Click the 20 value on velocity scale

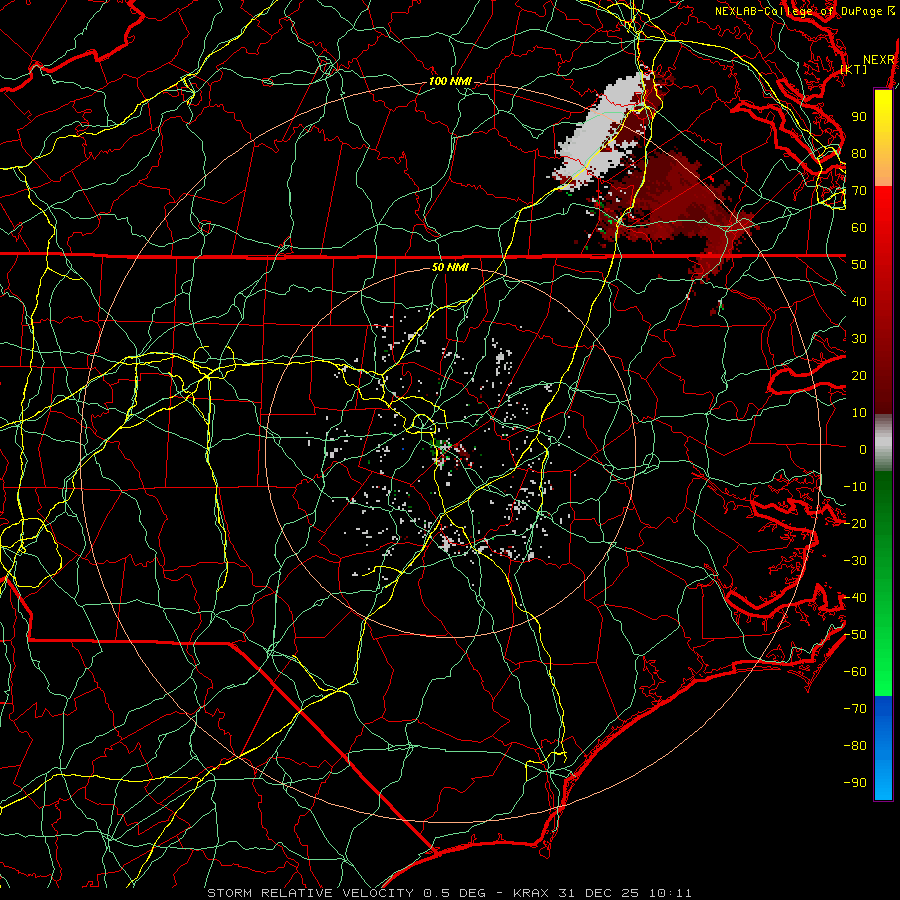pyautogui.click(x=859, y=375)
